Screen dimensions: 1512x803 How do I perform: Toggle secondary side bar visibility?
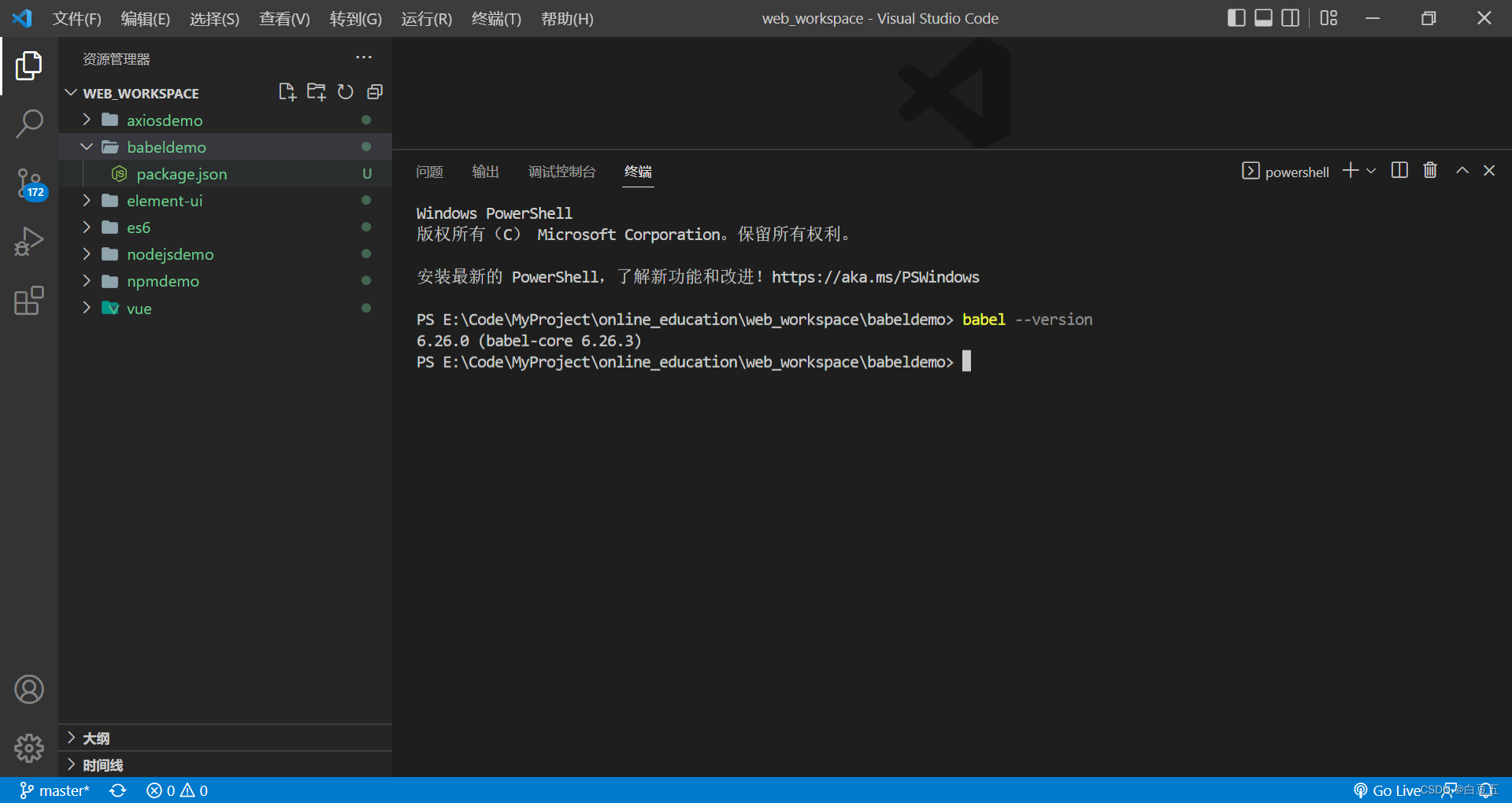point(1291,18)
